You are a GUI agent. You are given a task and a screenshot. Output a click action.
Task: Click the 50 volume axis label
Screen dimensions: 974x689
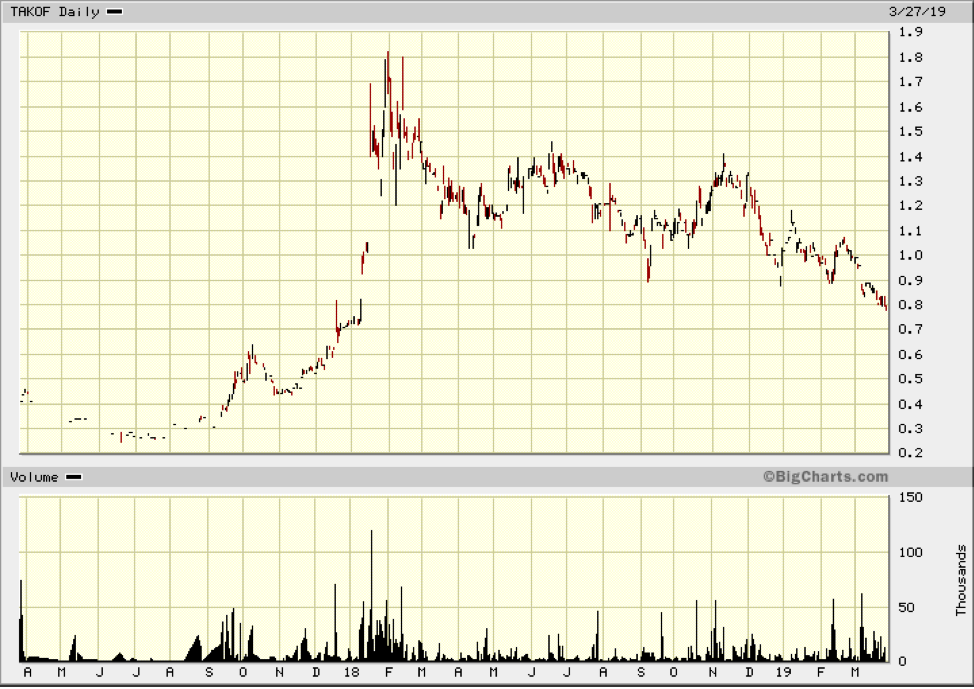[906, 608]
